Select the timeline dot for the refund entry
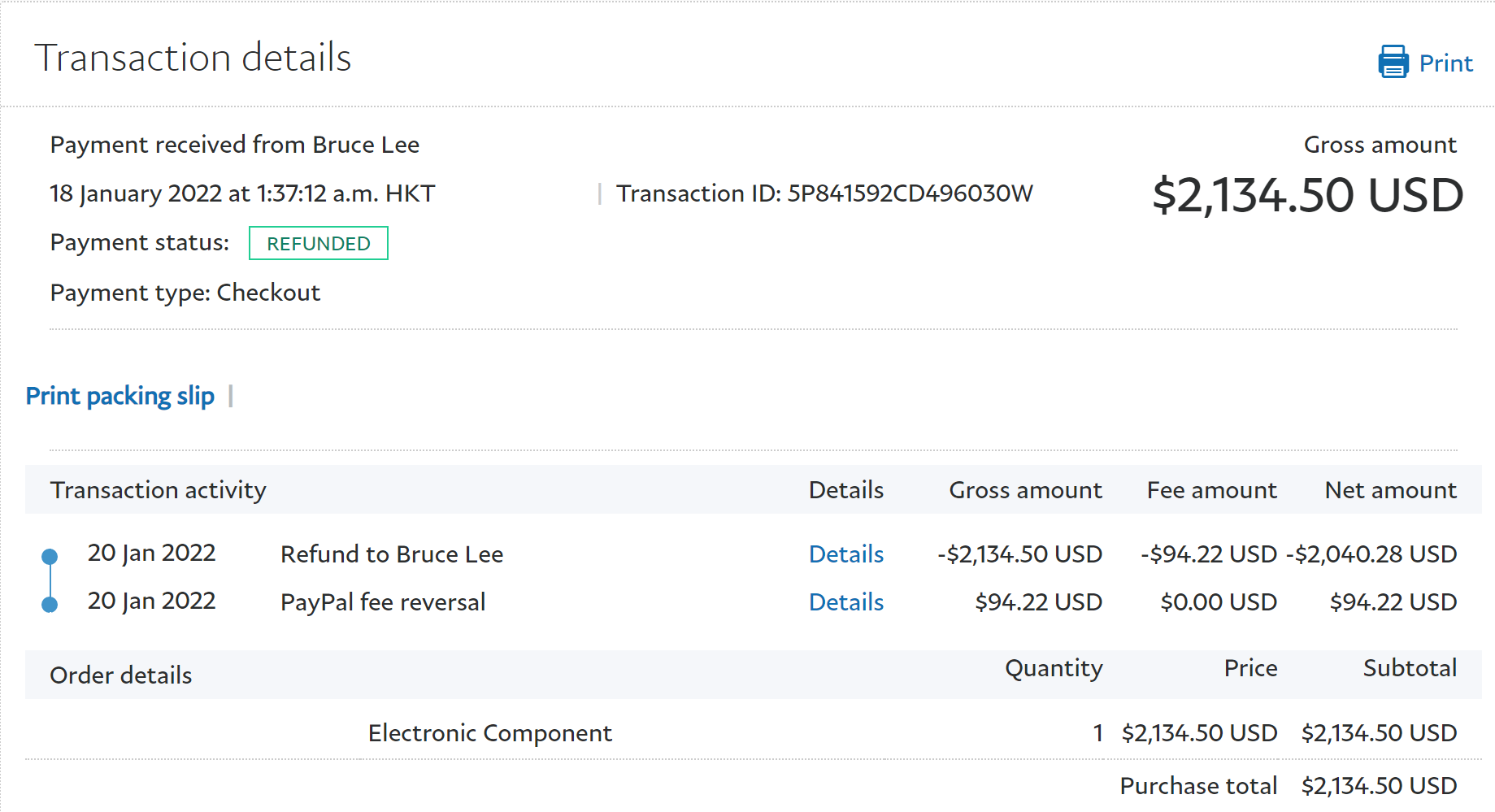Screen dimensions: 1495x812 point(50,557)
